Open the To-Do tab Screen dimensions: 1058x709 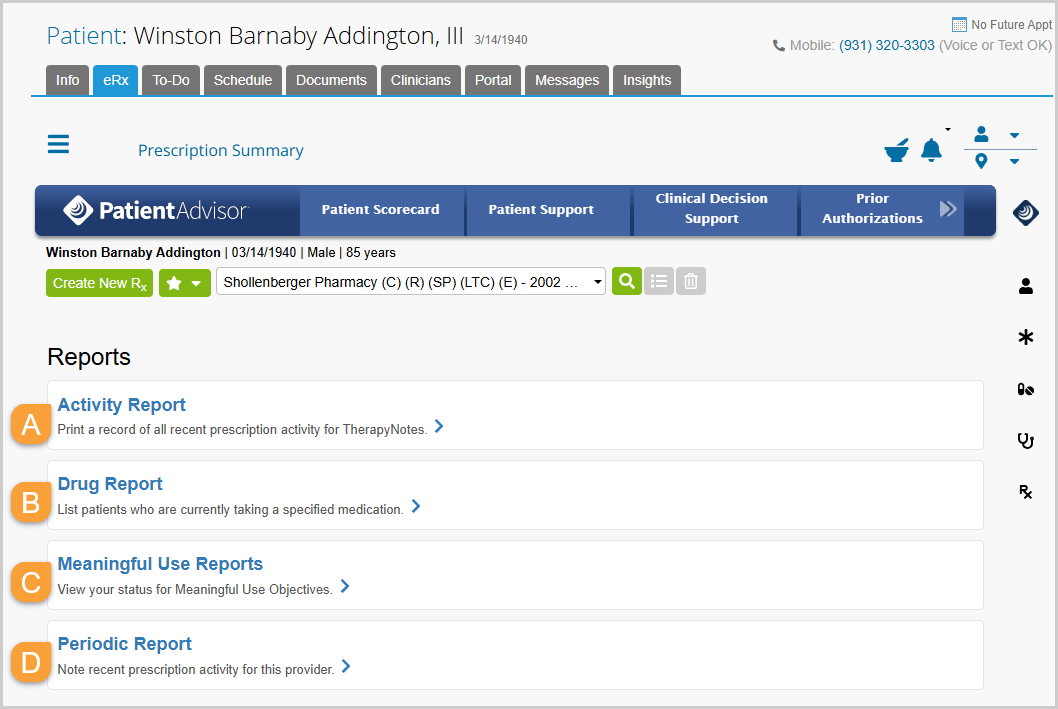pos(171,80)
